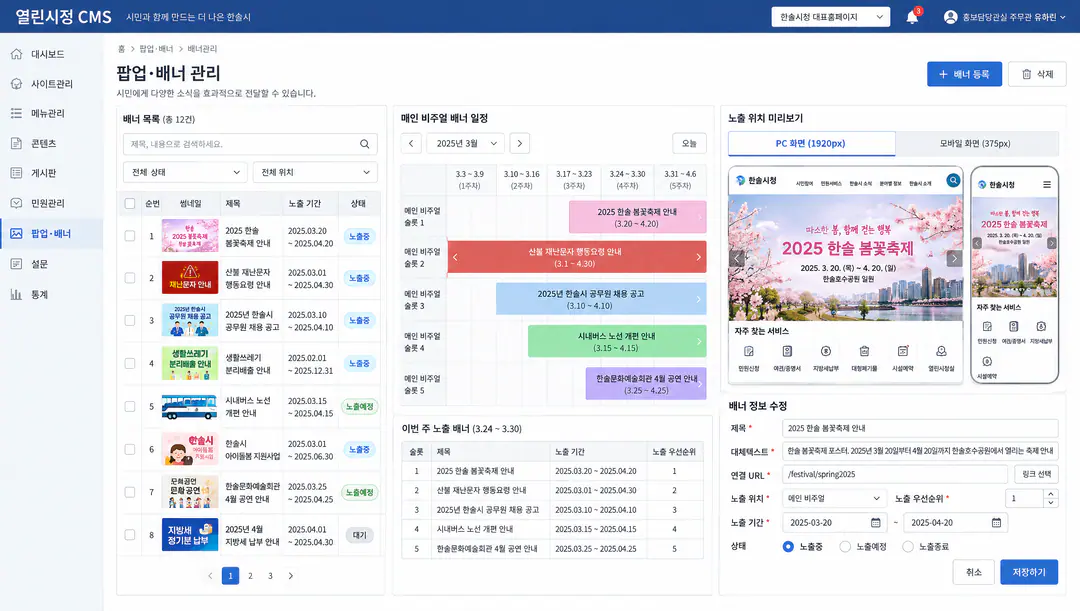Click right arrow on 산불 재난문자 schedule bar

[x=698, y=257]
